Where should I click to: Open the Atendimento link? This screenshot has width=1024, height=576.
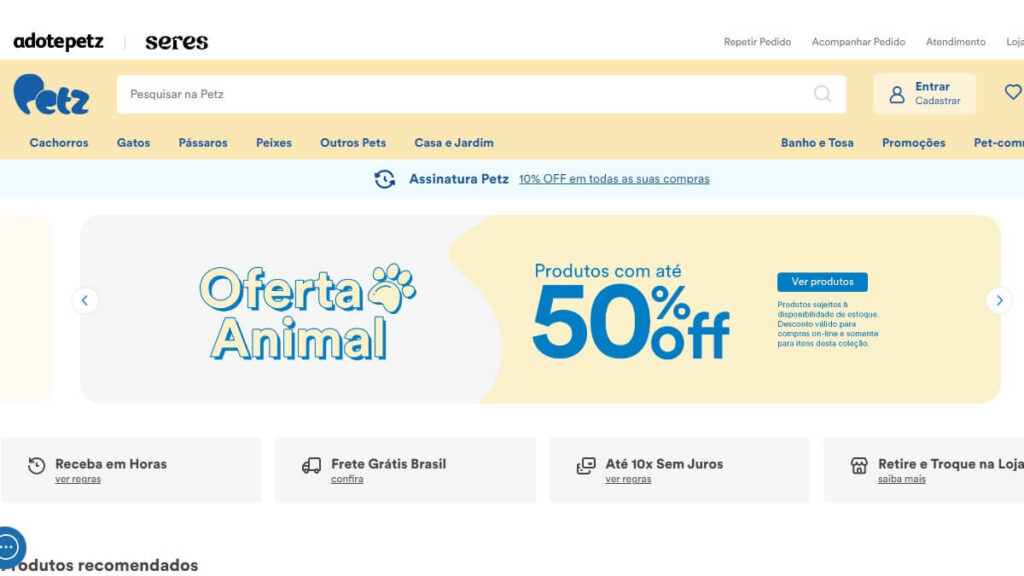click(955, 42)
